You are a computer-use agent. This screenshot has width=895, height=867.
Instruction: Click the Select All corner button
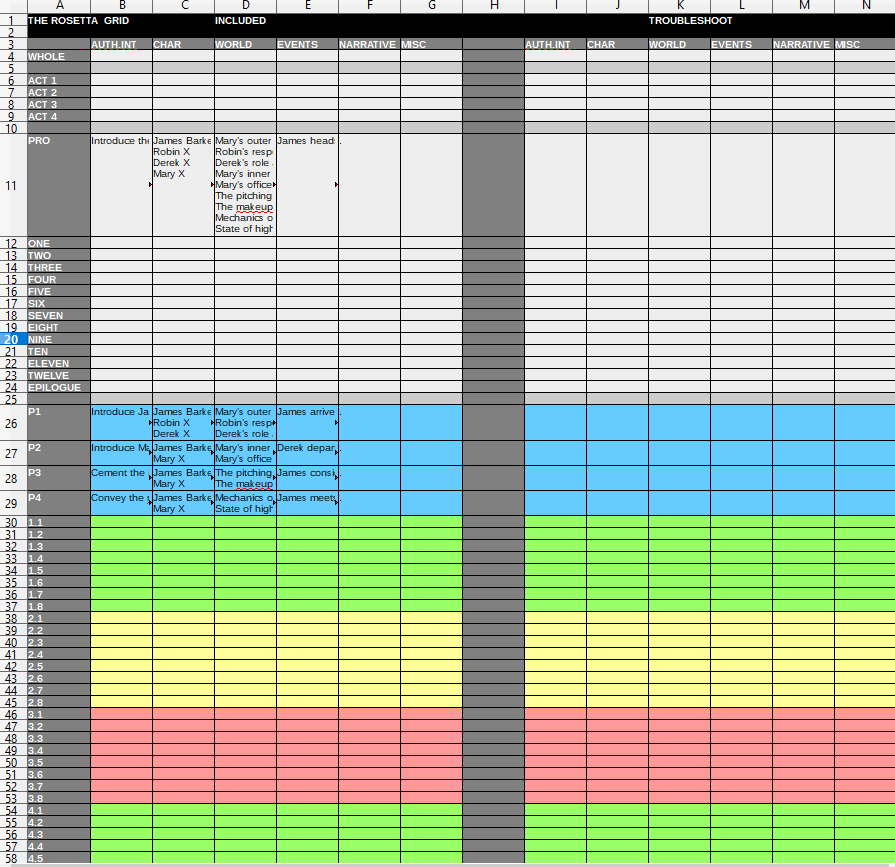point(11,7)
